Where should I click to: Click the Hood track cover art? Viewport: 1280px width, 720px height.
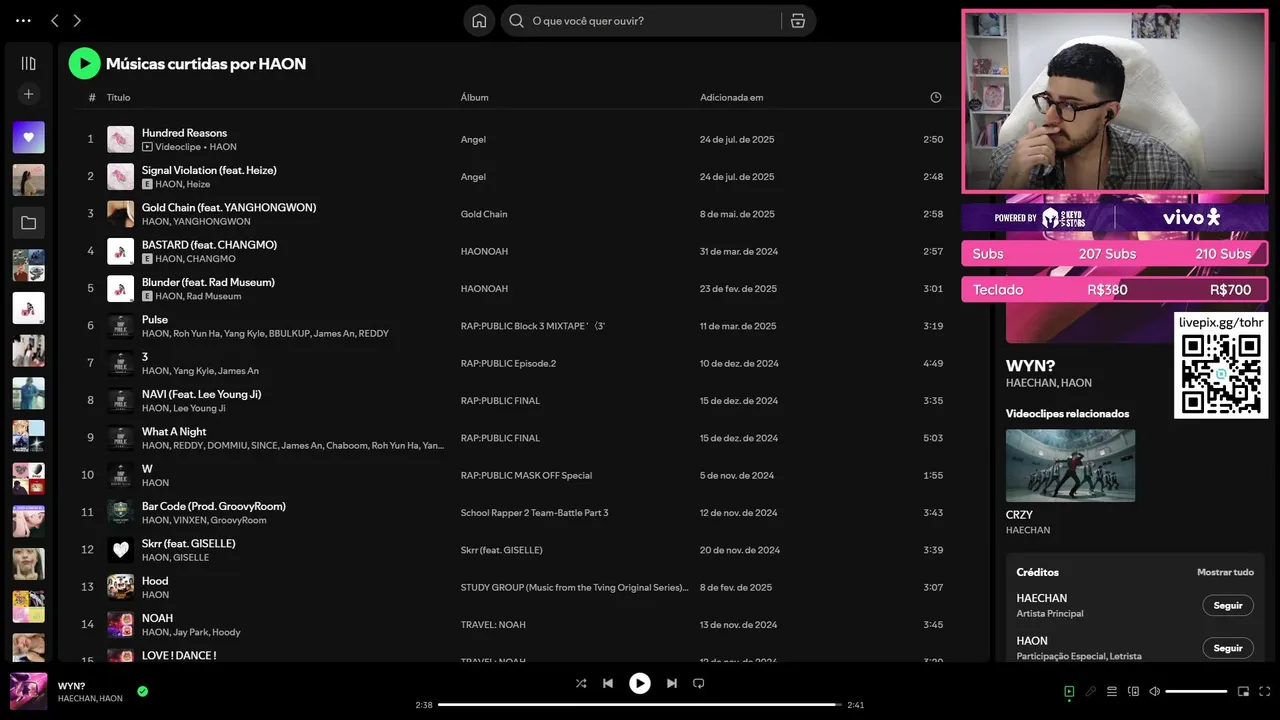coord(120,587)
